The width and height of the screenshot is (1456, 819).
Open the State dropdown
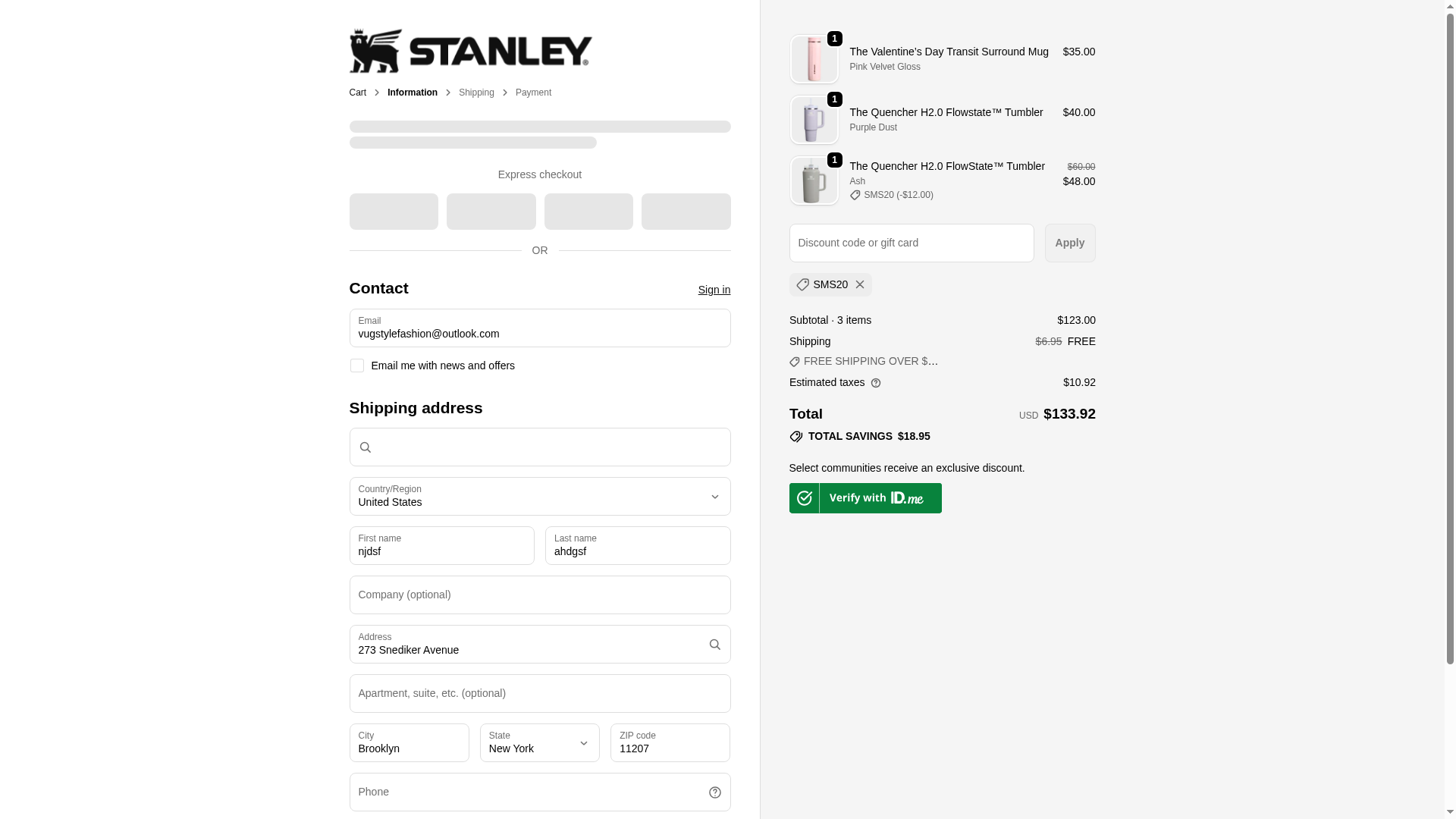pos(539,743)
